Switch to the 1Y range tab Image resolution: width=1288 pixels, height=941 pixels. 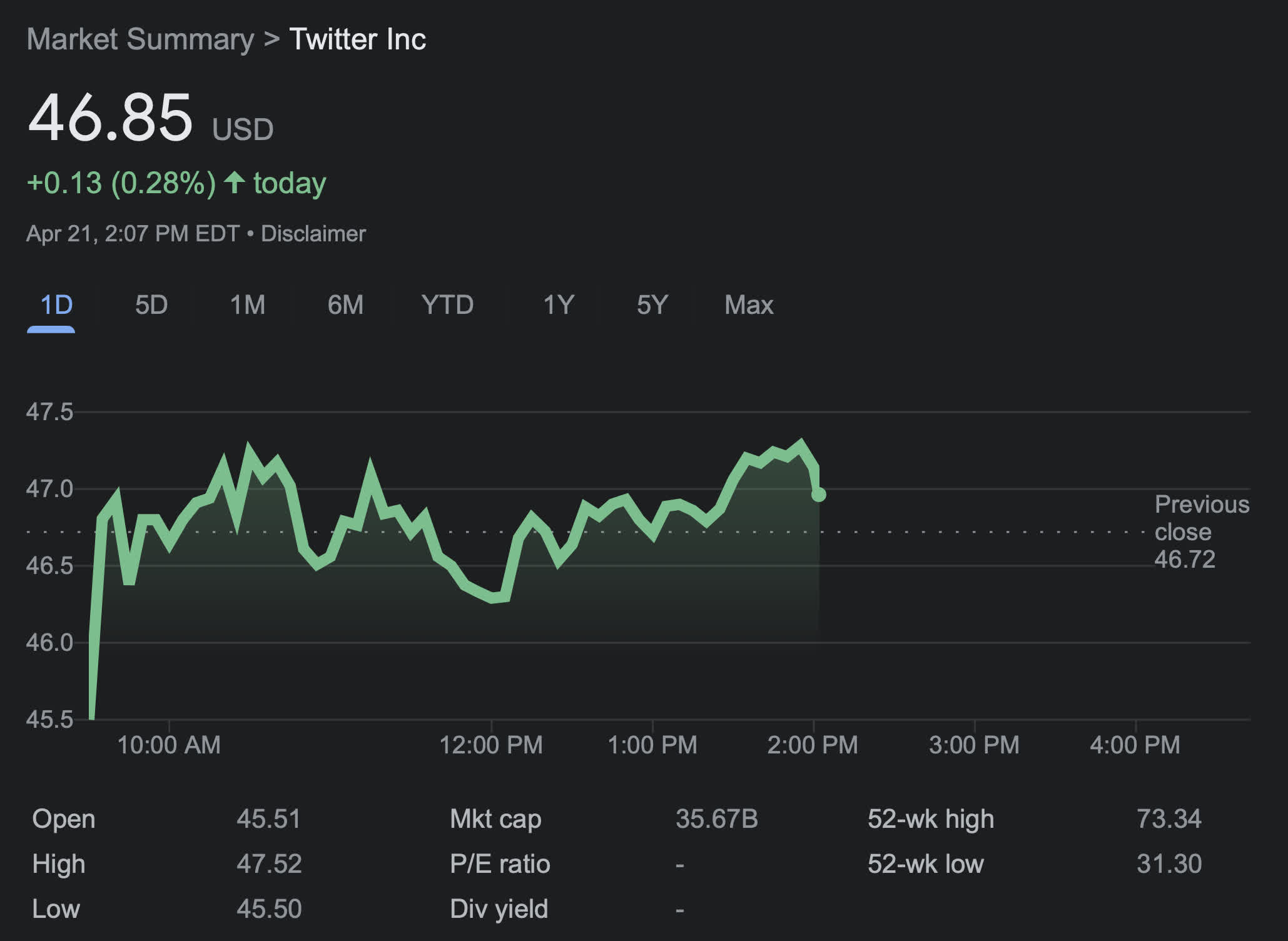pos(558,305)
